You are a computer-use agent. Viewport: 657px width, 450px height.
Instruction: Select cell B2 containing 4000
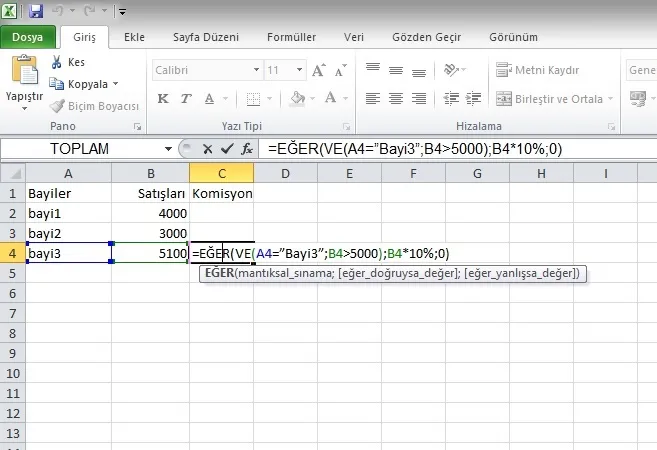point(150,212)
